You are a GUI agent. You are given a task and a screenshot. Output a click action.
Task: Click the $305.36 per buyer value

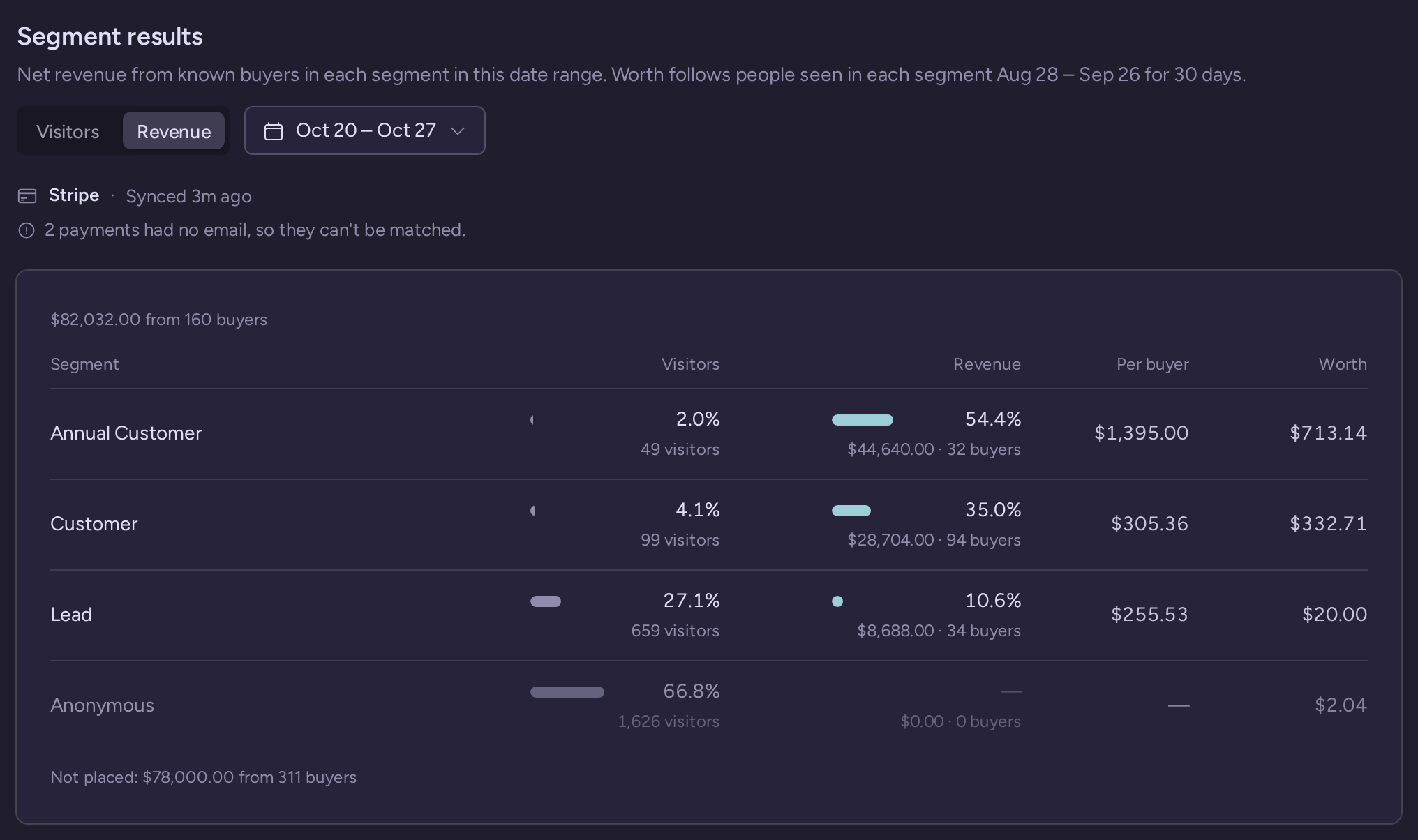tap(1149, 524)
